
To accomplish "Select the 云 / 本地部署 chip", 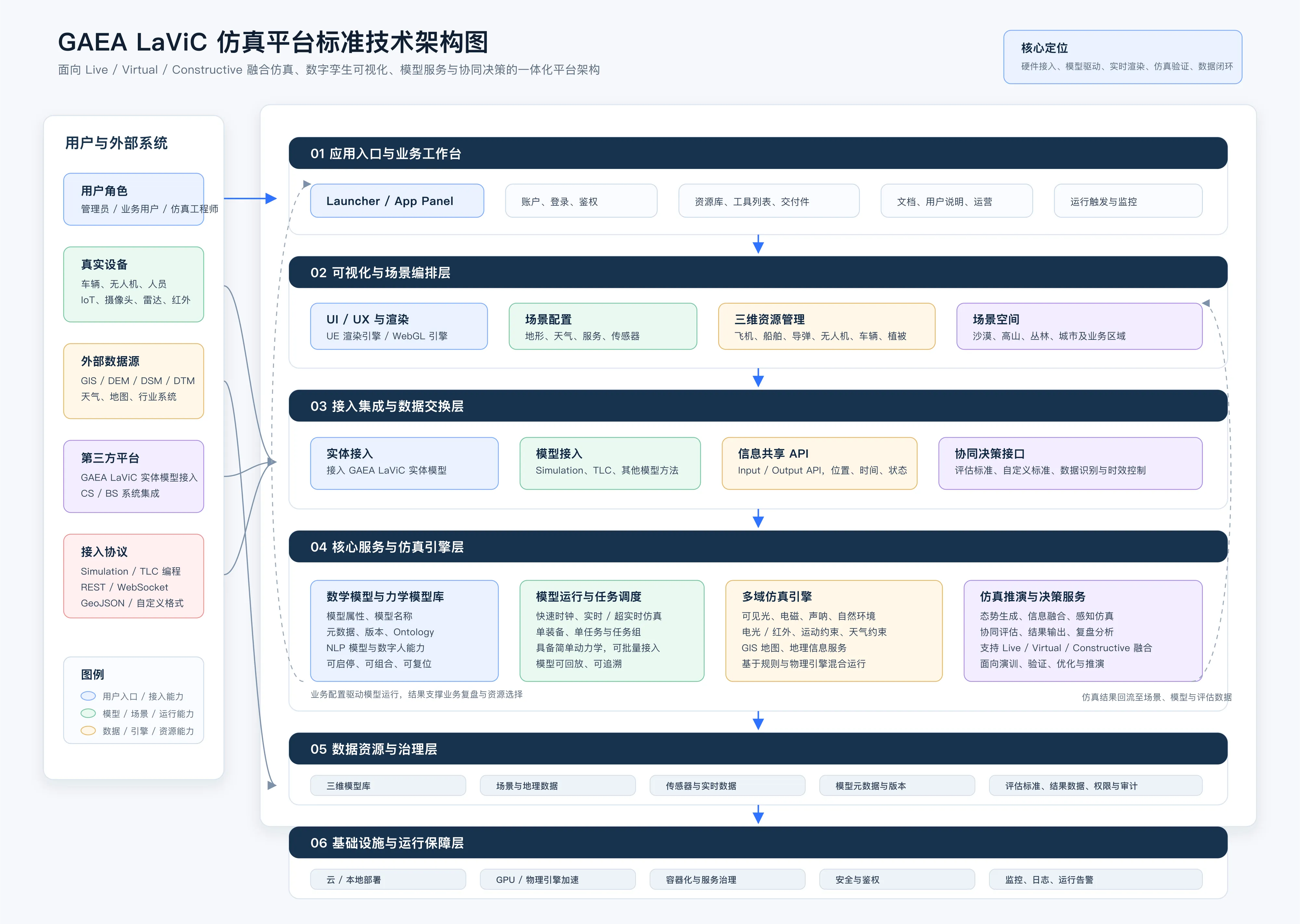I will tap(388, 879).
